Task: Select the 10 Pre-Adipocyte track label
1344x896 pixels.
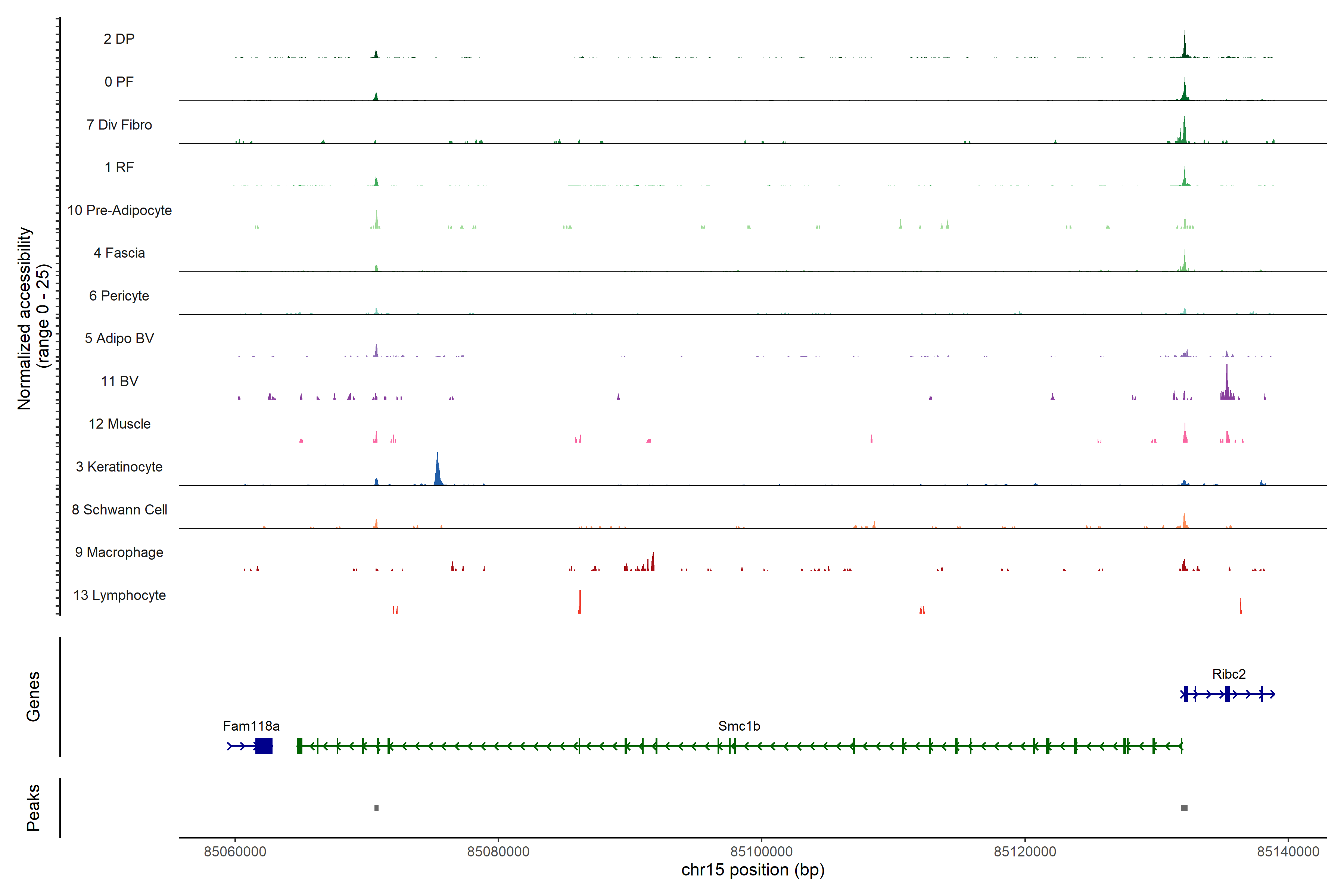Action: click(119, 210)
